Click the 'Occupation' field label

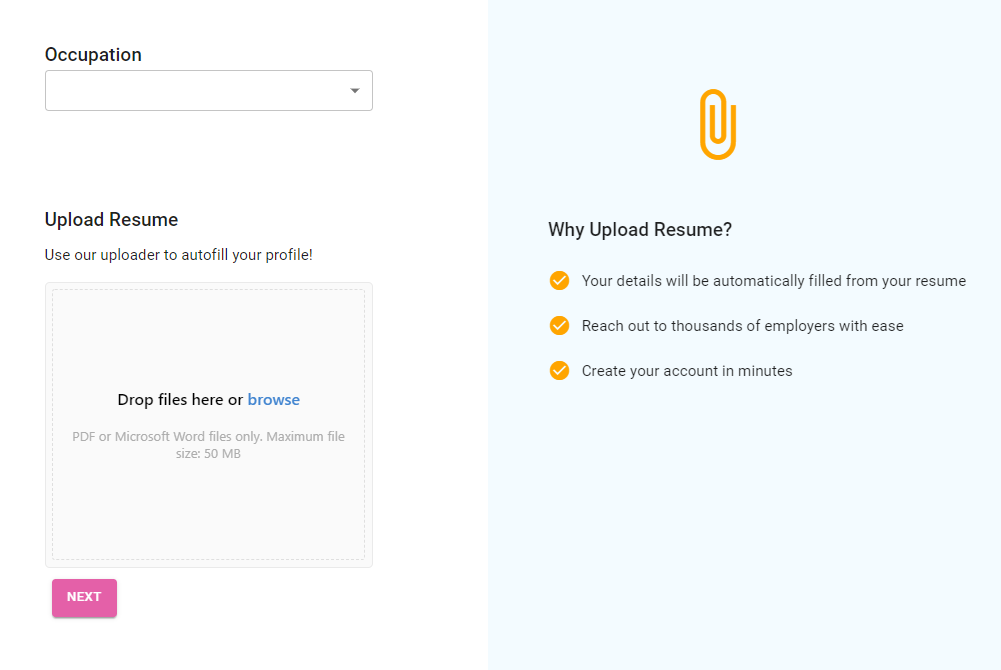[x=93, y=55]
